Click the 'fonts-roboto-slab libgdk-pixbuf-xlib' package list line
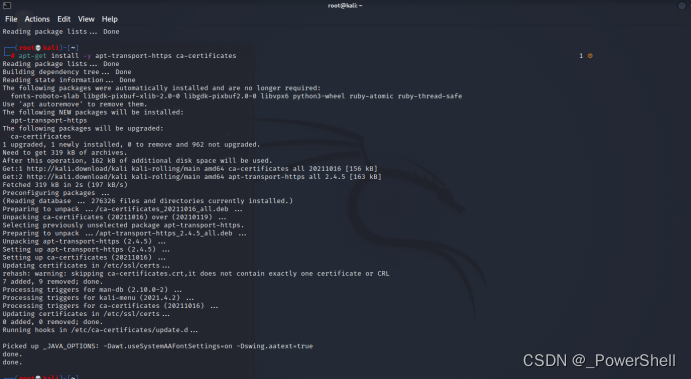 [236, 96]
